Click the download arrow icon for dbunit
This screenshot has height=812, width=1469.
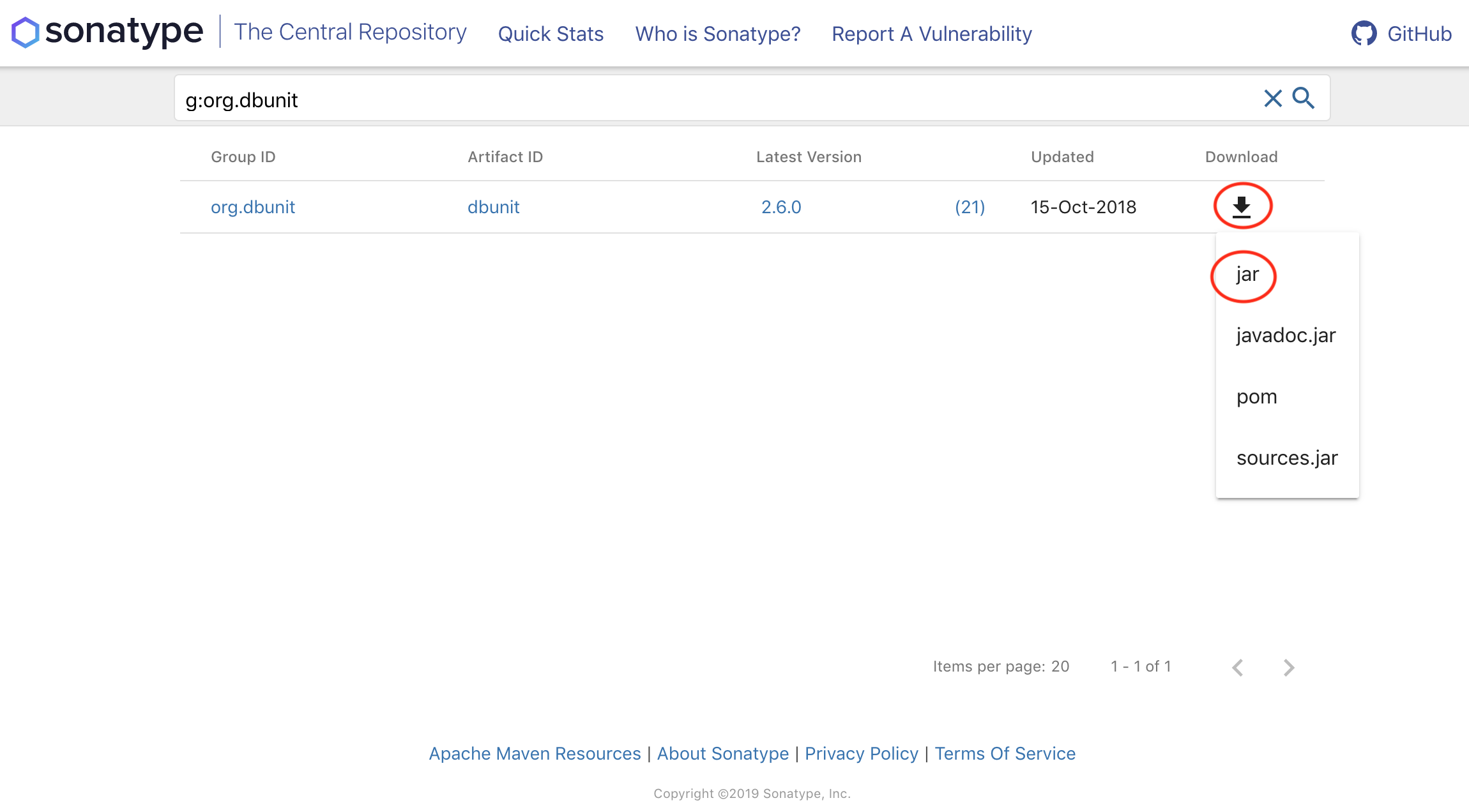point(1241,206)
